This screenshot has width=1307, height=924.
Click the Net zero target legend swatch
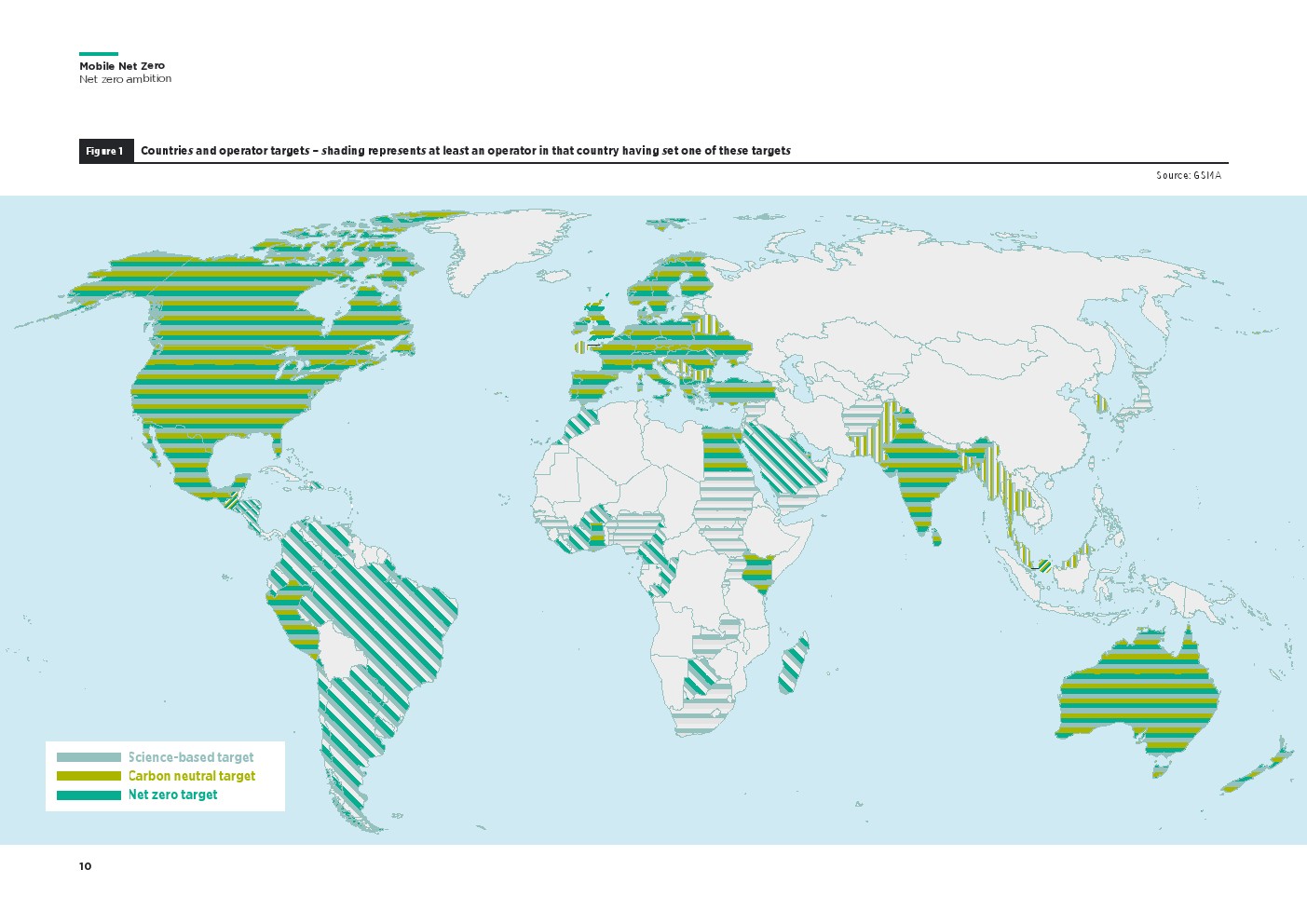[x=88, y=795]
